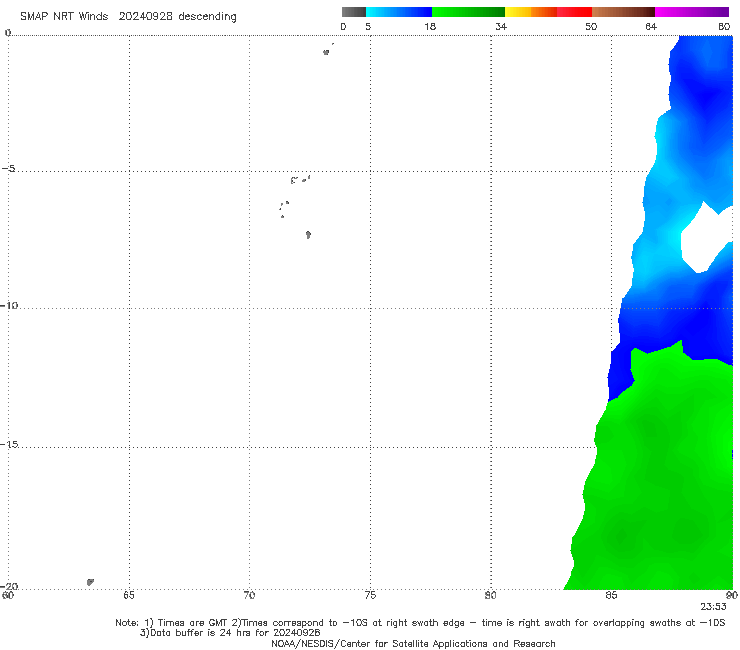This screenshot has height=650, width=740.
Task: Click the NOAA/NESDIS credit line
Action: (413, 643)
